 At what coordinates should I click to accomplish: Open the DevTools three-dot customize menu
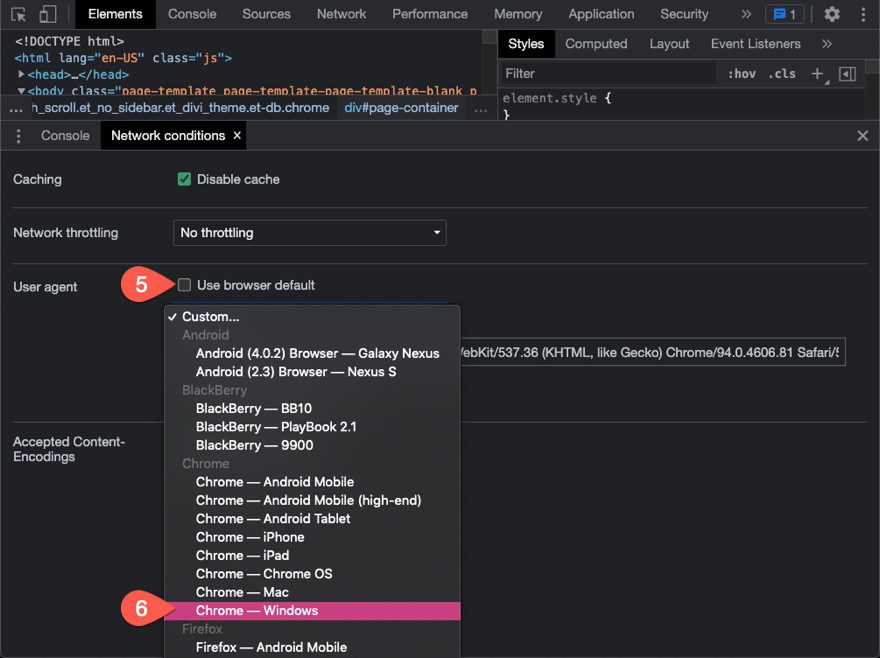tap(863, 15)
